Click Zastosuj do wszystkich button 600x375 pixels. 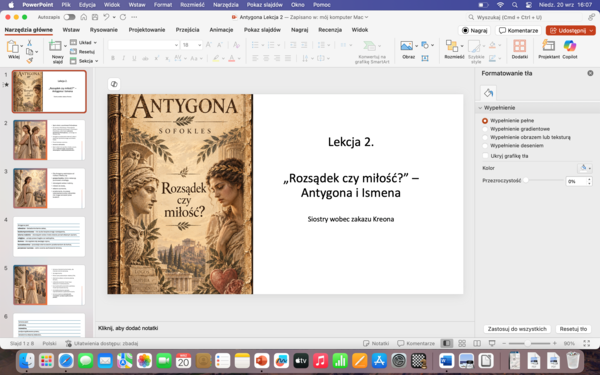coord(517,329)
